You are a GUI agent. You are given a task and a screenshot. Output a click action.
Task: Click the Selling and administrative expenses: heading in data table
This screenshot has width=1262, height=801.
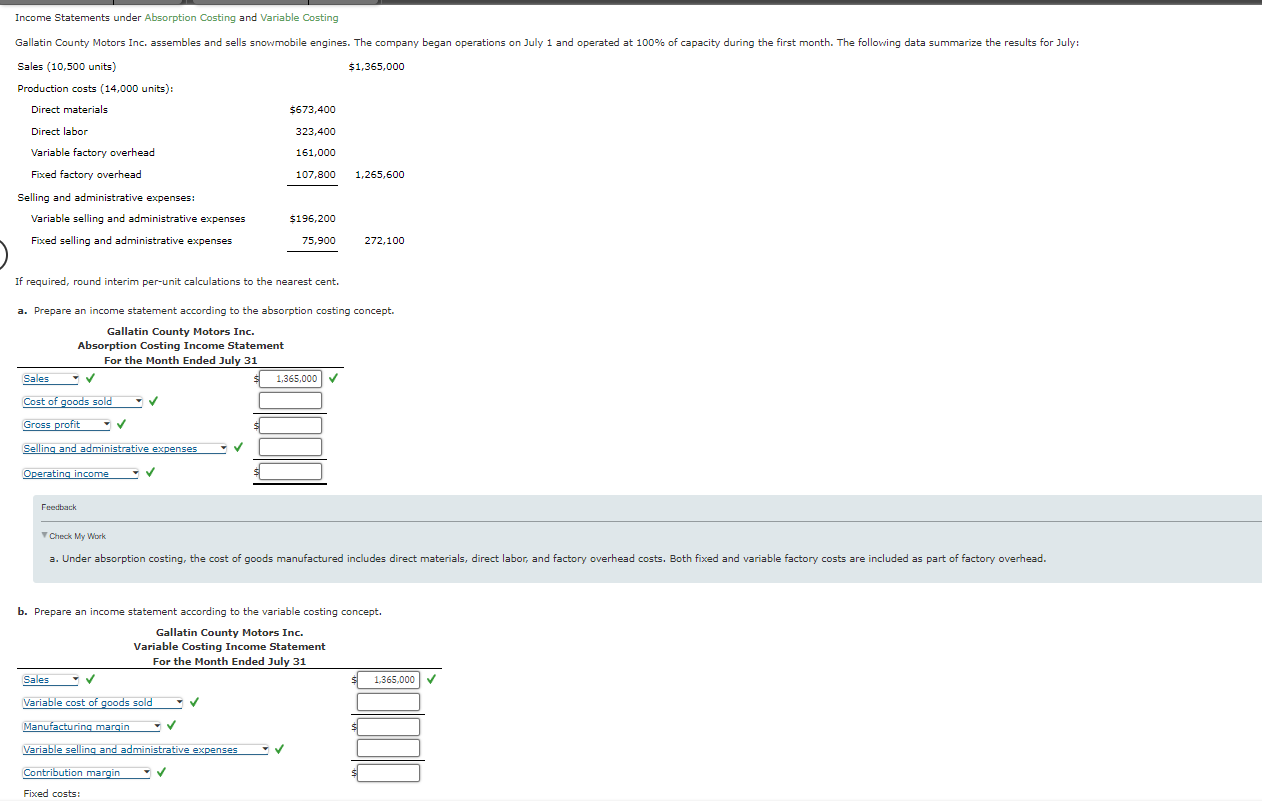pos(106,198)
